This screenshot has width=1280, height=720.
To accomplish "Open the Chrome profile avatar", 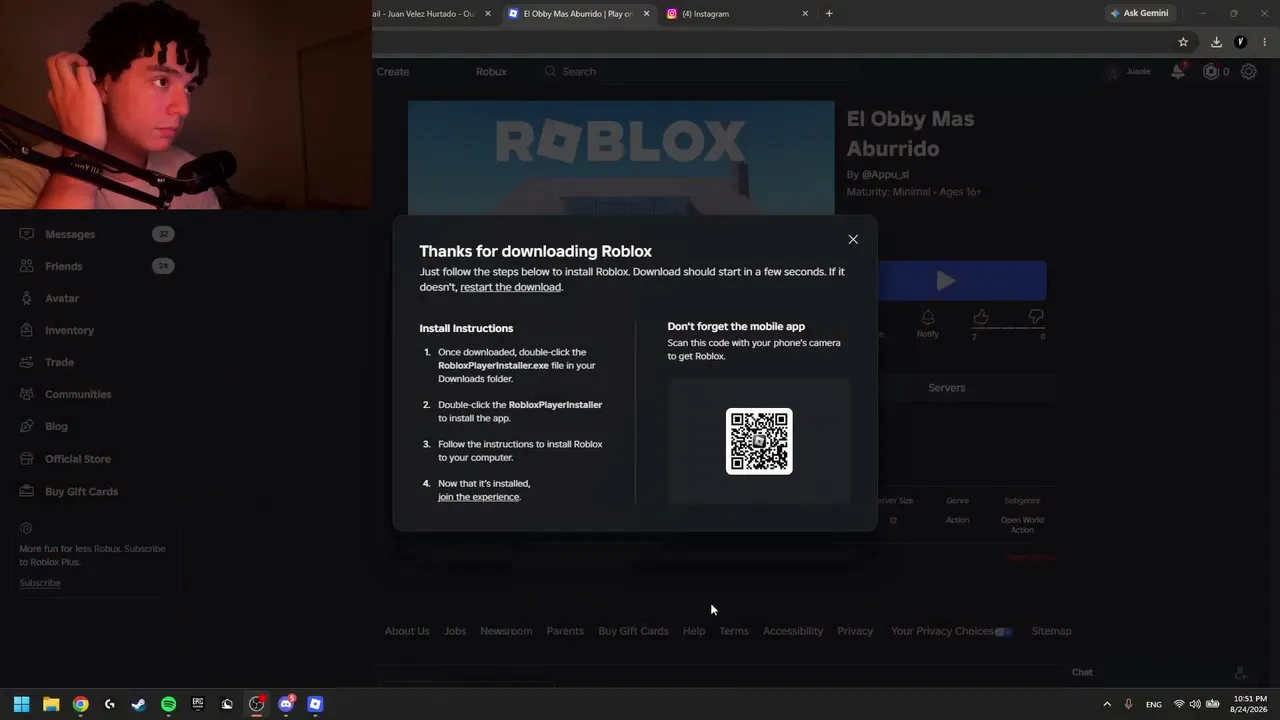I will coord(1241,42).
